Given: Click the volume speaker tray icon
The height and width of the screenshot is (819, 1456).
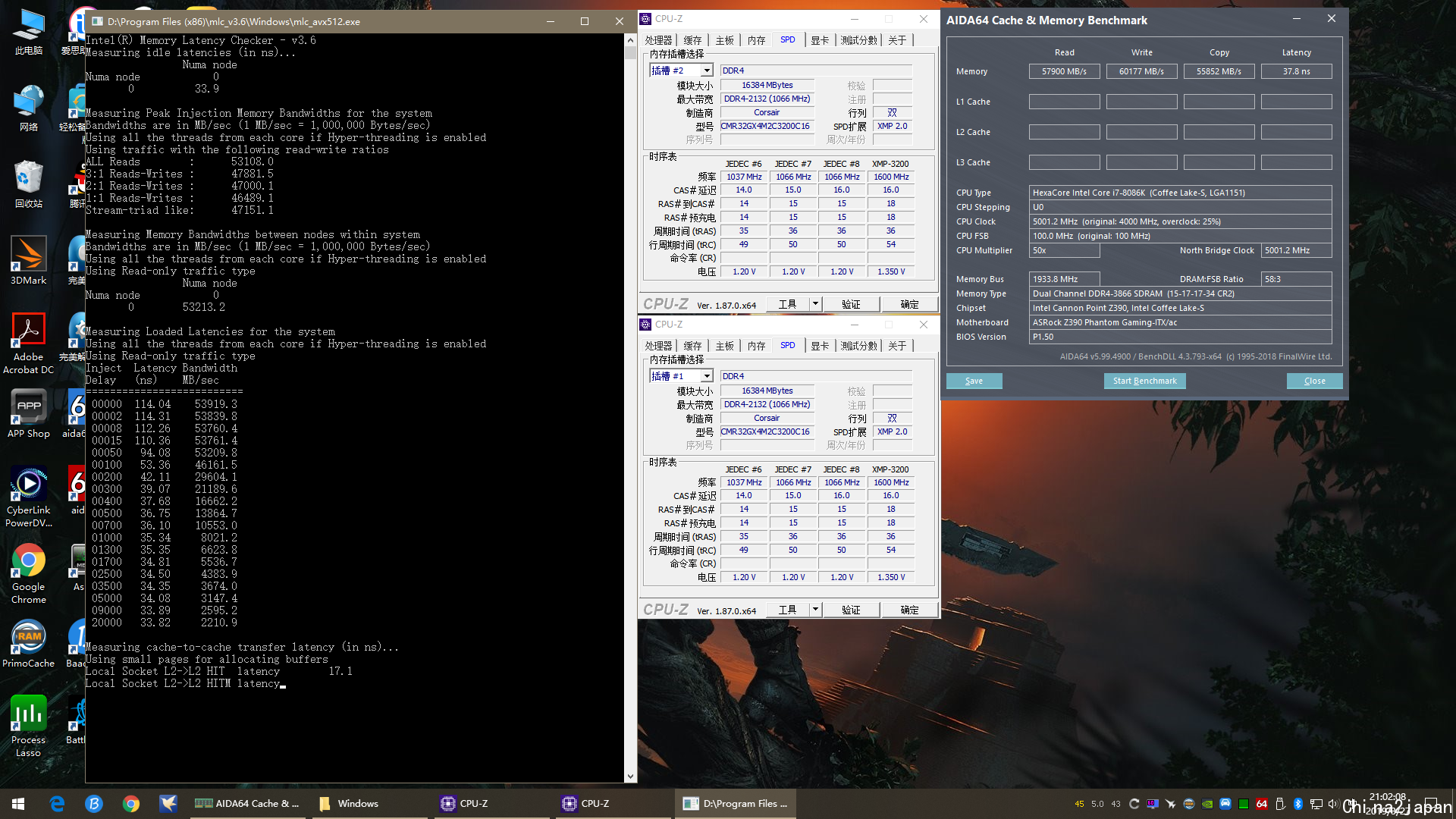Looking at the screenshot, I should pos(1333,804).
